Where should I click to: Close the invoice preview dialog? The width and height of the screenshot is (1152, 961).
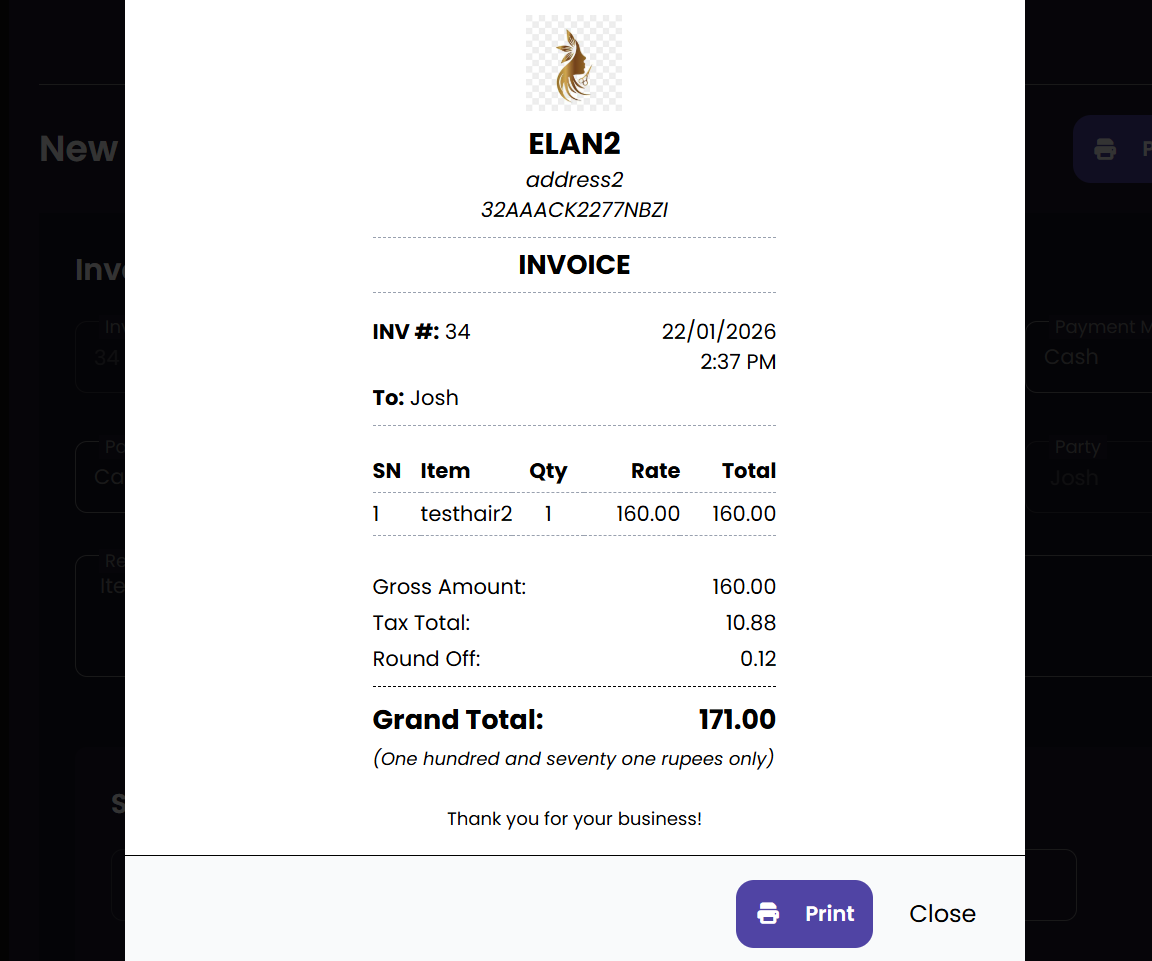(942, 913)
